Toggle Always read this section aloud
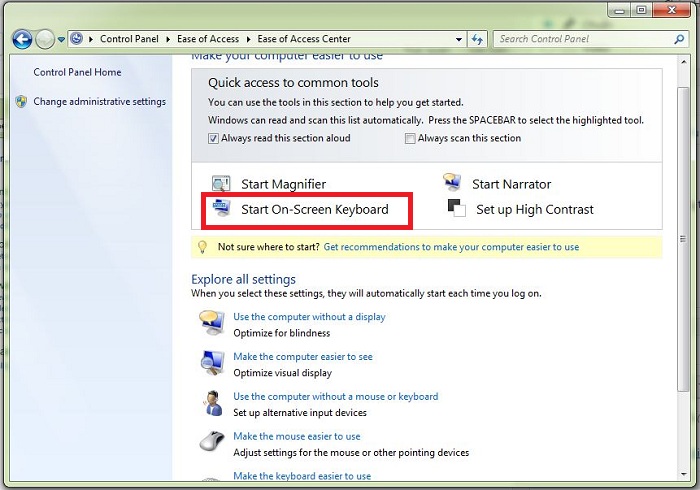 click(x=213, y=139)
